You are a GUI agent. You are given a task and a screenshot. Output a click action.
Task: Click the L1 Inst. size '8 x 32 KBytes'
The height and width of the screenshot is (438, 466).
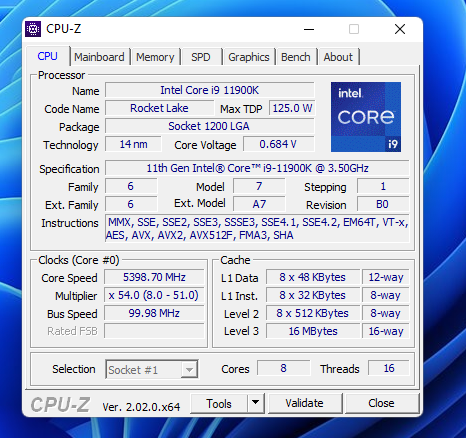pos(313,295)
